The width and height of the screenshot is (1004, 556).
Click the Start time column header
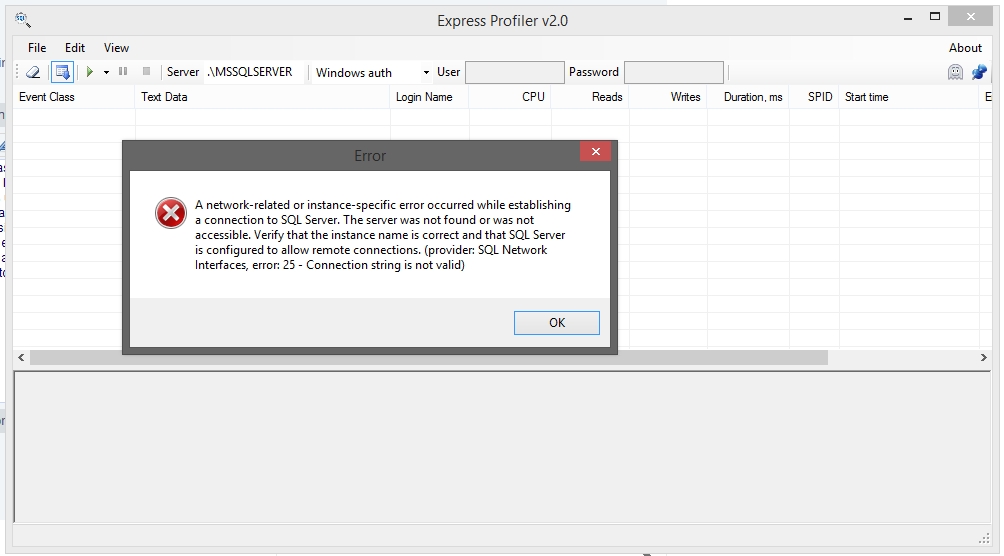coord(909,97)
